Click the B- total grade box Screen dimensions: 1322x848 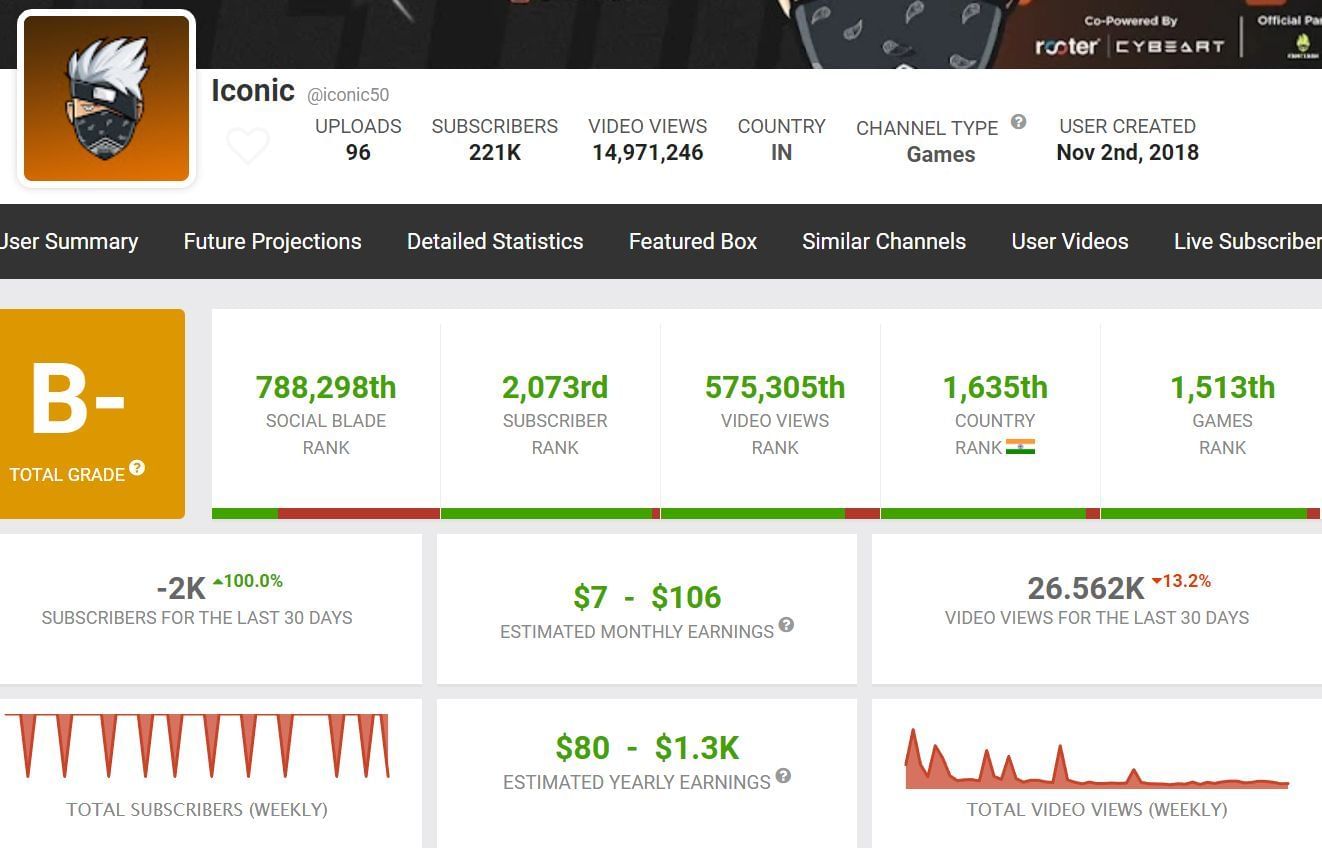(x=92, y=413)
